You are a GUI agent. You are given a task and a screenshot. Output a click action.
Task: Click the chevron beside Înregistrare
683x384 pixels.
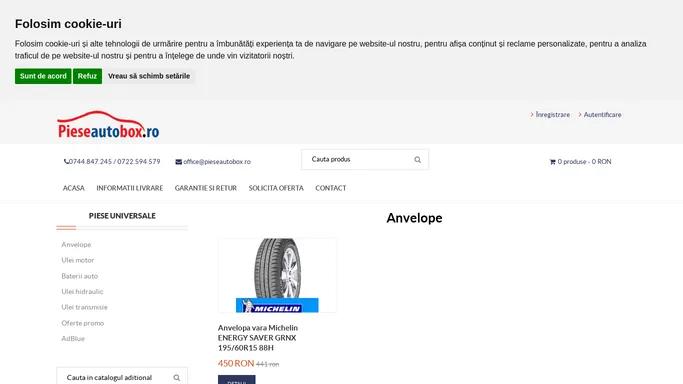click(x=532, y=115)
